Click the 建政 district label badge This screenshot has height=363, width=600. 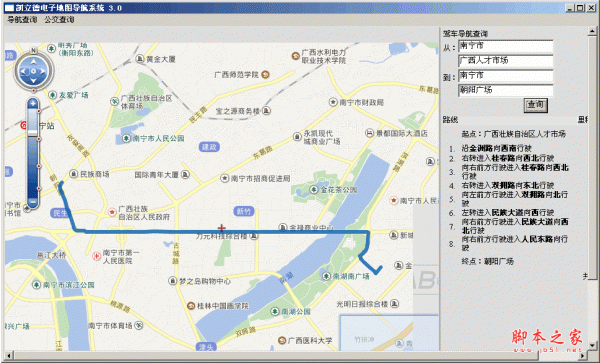[x=209, y=147]
